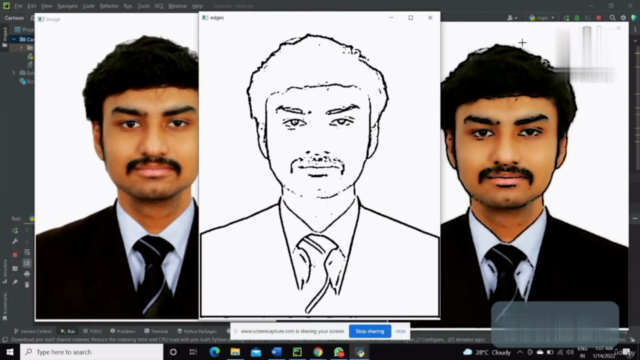Open the Run menu
Image resolution: width=640 pixels, height=360 pixels.
pos(127,6)
